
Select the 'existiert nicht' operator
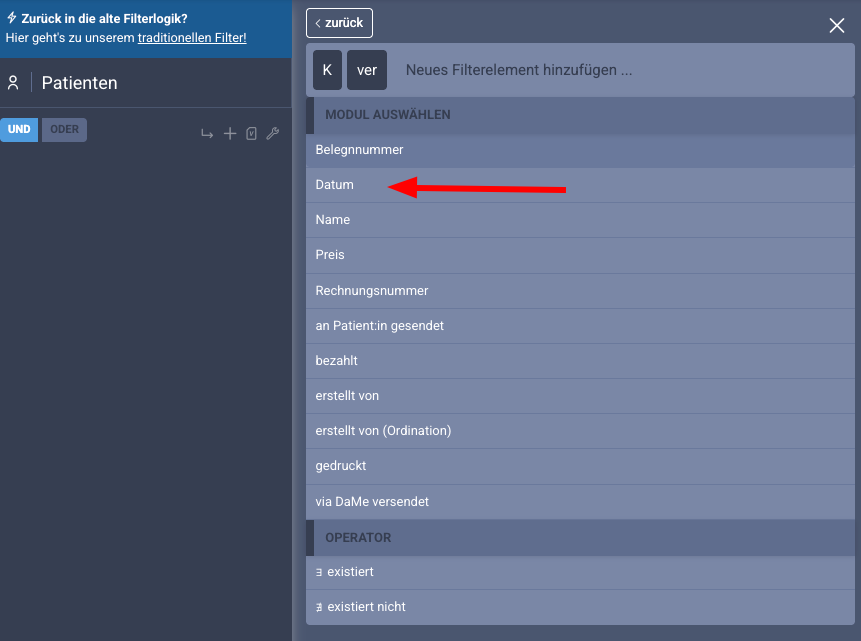click(x=360, y=607)
